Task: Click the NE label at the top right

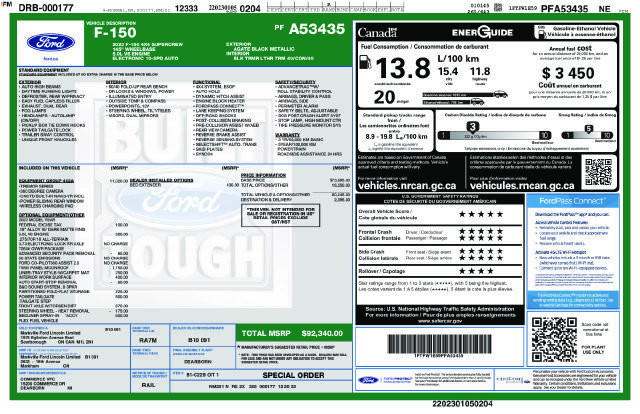Action: (604, 9)
